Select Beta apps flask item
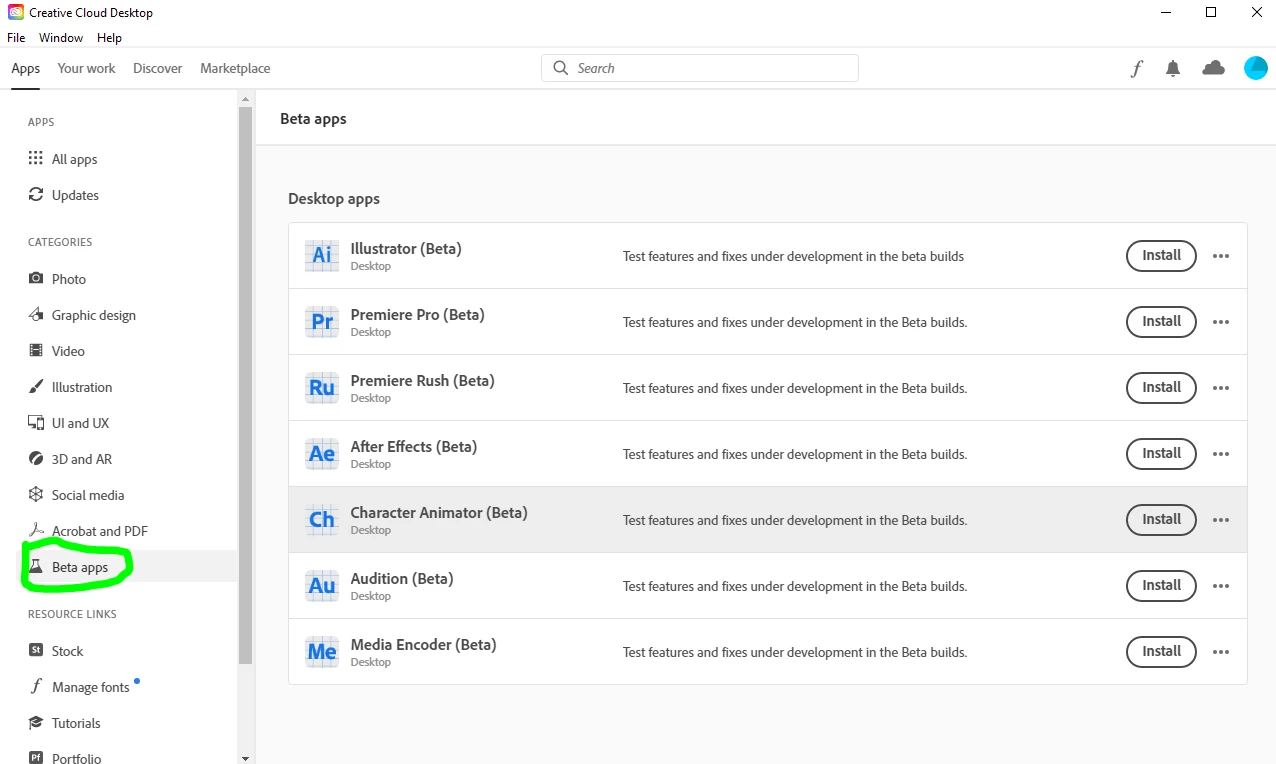Screen dimensions: 1276x764 tap(68, 567)
